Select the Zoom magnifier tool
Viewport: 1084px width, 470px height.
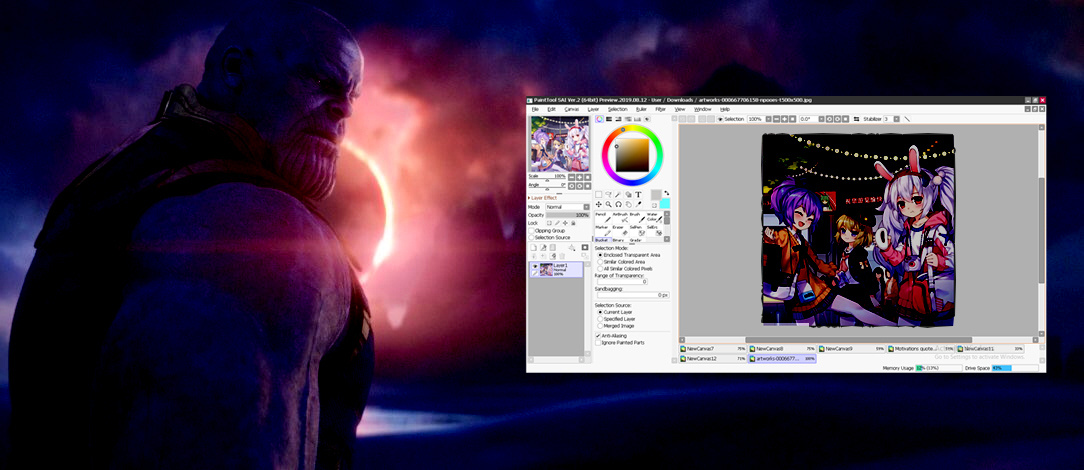(x=608, y=205)
